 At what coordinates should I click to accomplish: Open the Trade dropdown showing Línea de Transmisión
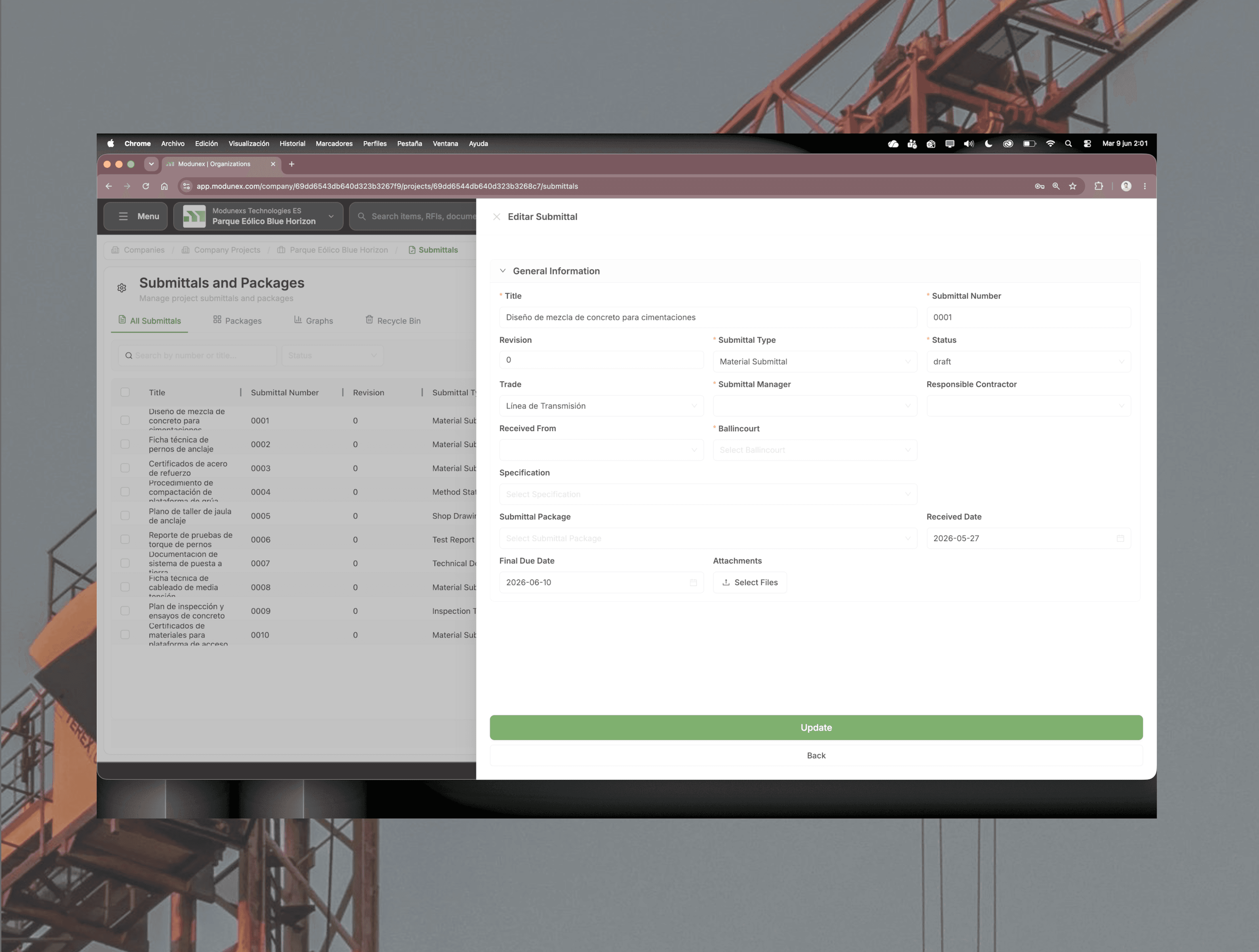click(x=601, y=406)
